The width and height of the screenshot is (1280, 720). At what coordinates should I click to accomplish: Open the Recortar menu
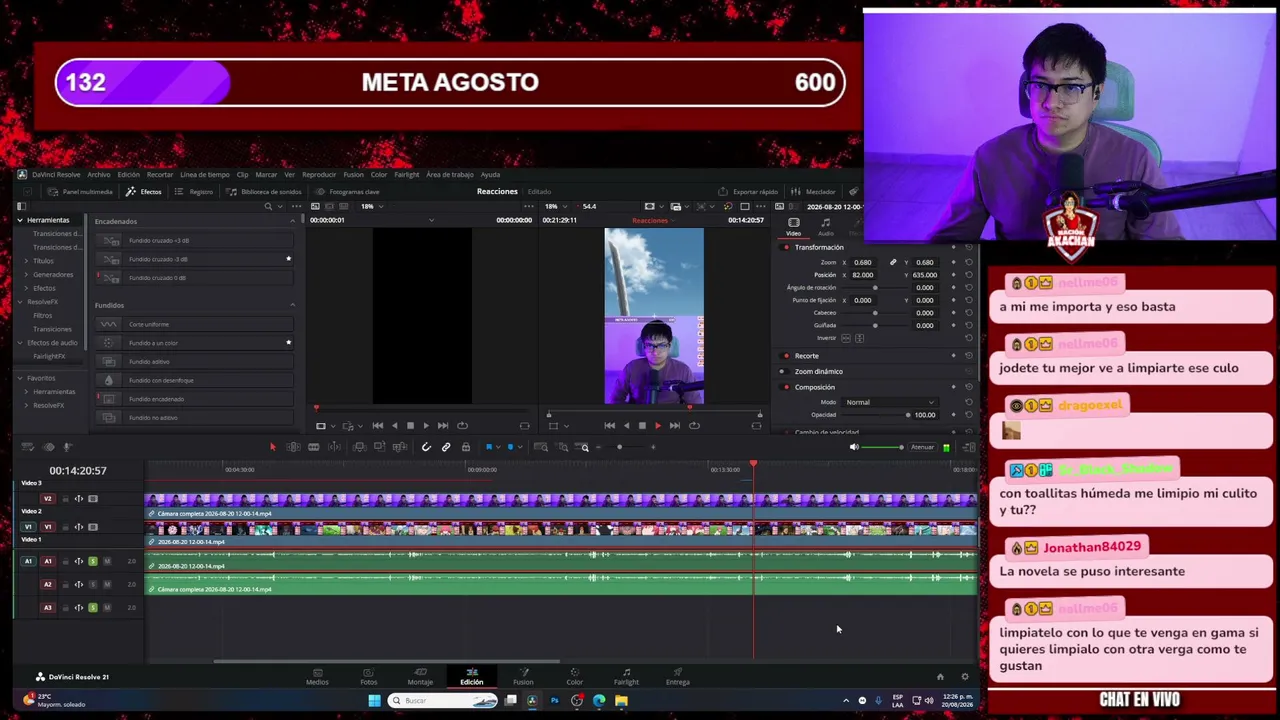160,175
